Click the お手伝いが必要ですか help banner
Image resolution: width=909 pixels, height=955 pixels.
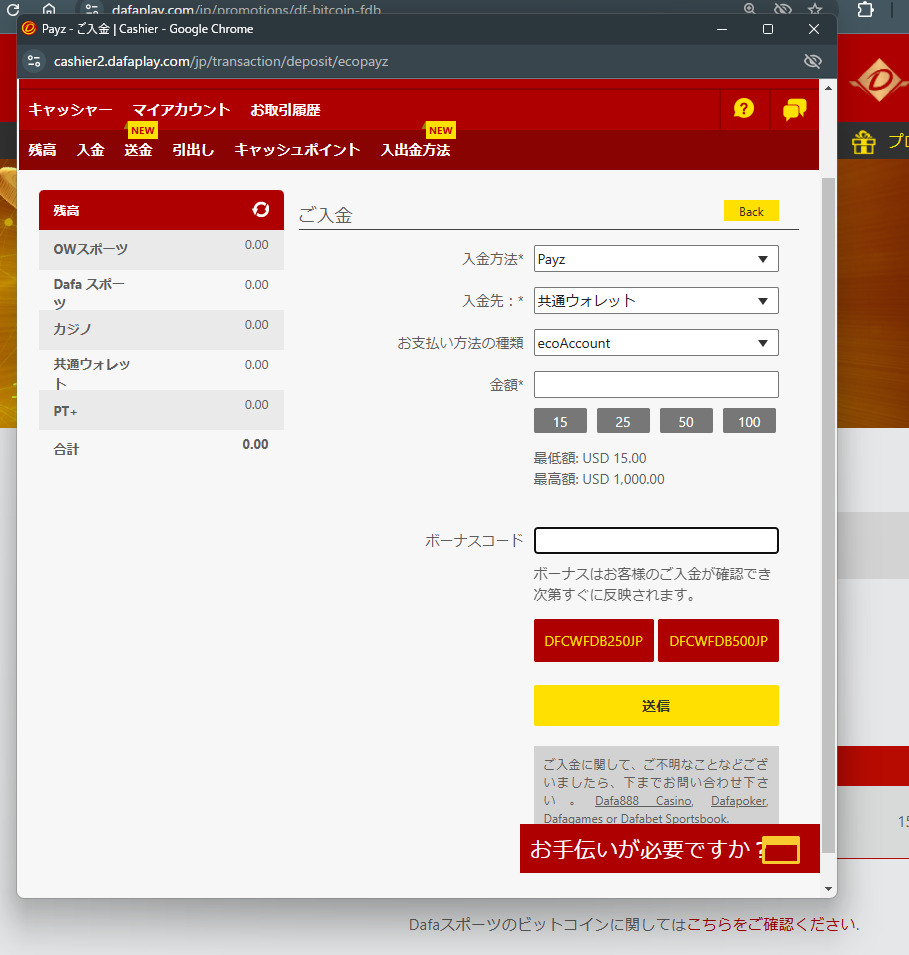coord(670,848)
